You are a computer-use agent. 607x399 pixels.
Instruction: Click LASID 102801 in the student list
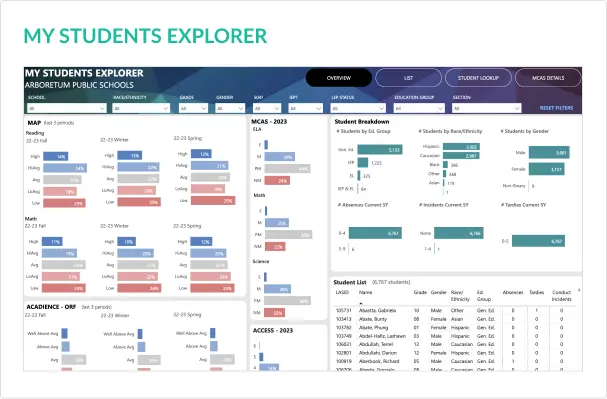coord(343,353)
